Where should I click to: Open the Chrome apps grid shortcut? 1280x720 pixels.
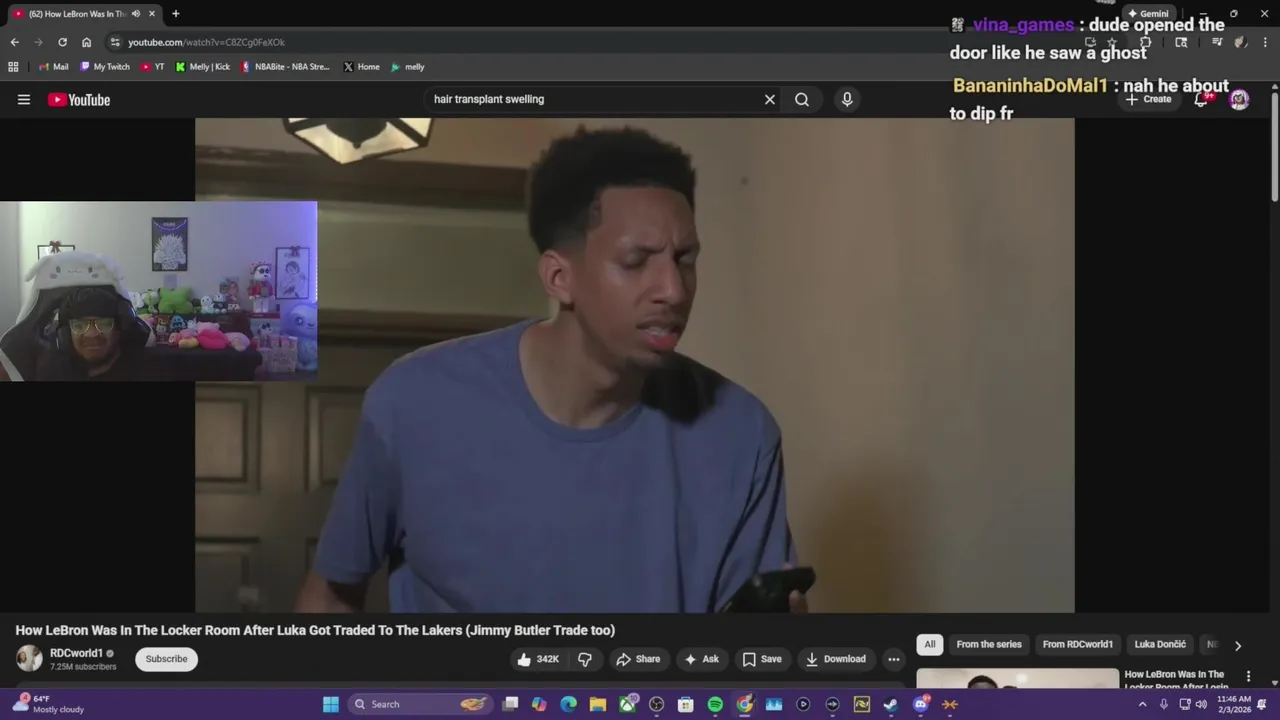point(13,67)
